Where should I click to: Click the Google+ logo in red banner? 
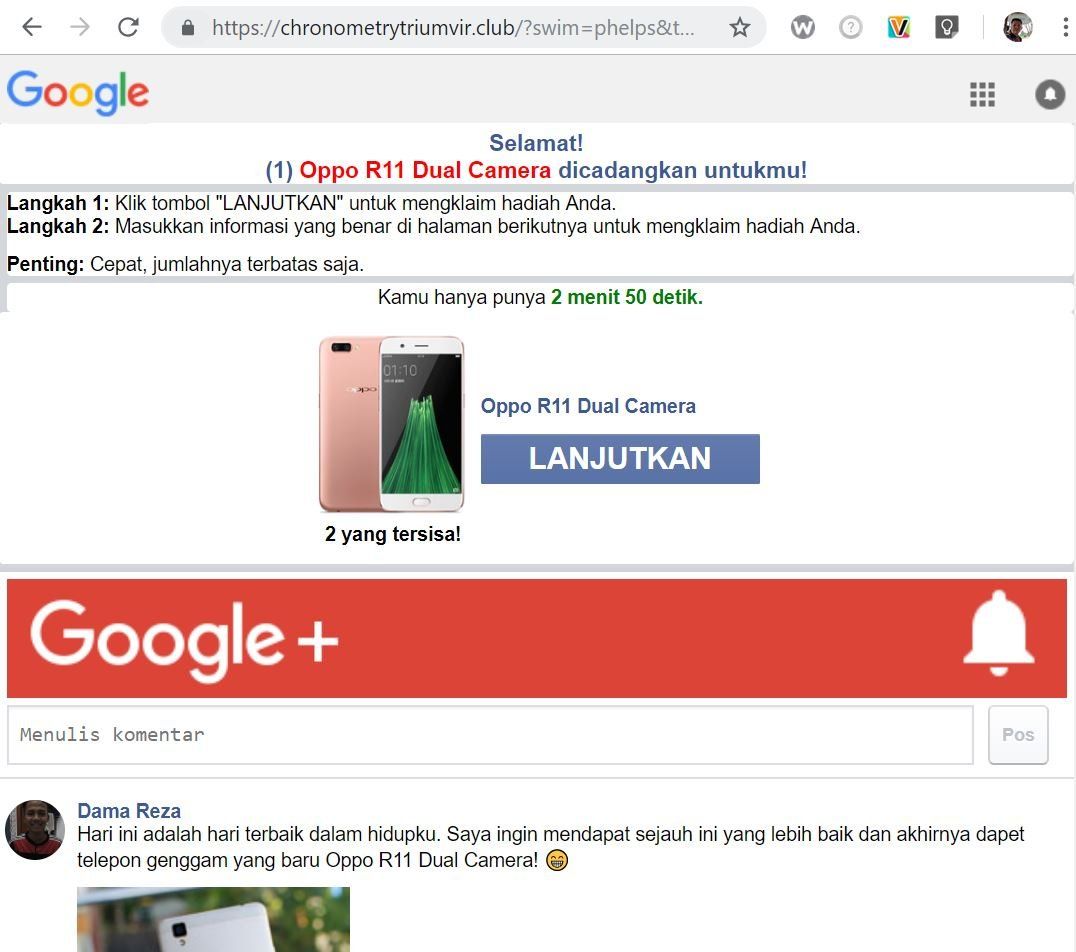[x=185, y=640]
